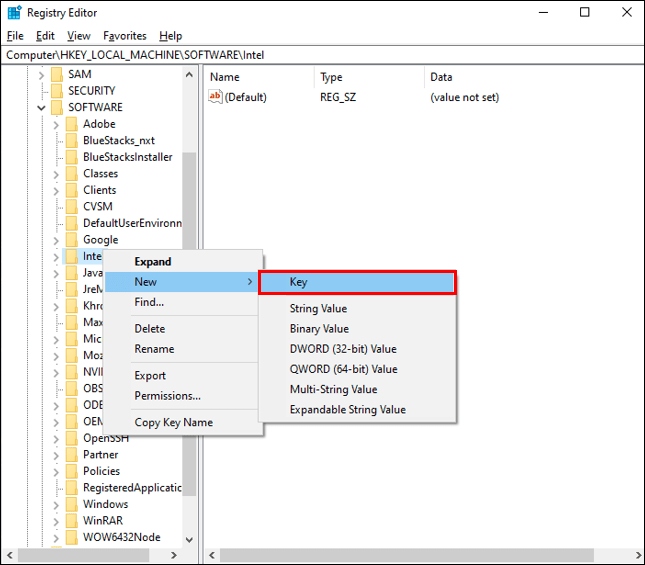Click Copy Key Name in context menu

(183, 423)
